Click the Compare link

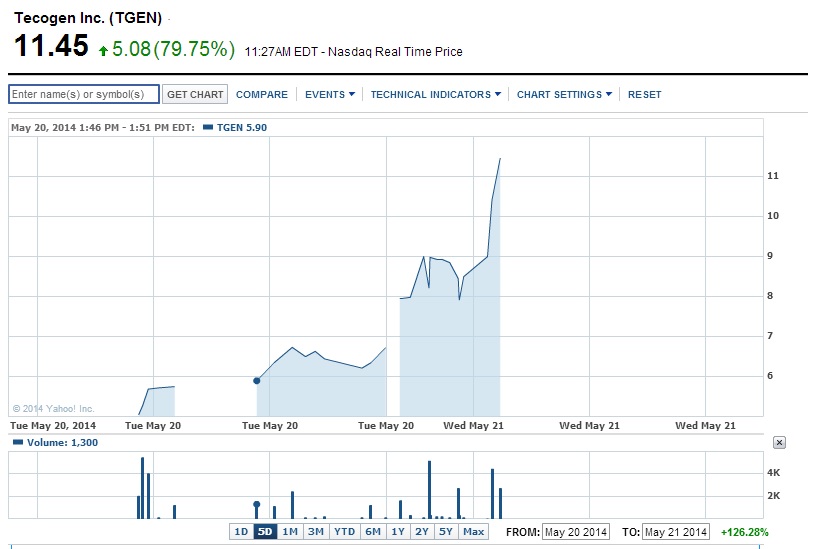[x=261, y=94]
